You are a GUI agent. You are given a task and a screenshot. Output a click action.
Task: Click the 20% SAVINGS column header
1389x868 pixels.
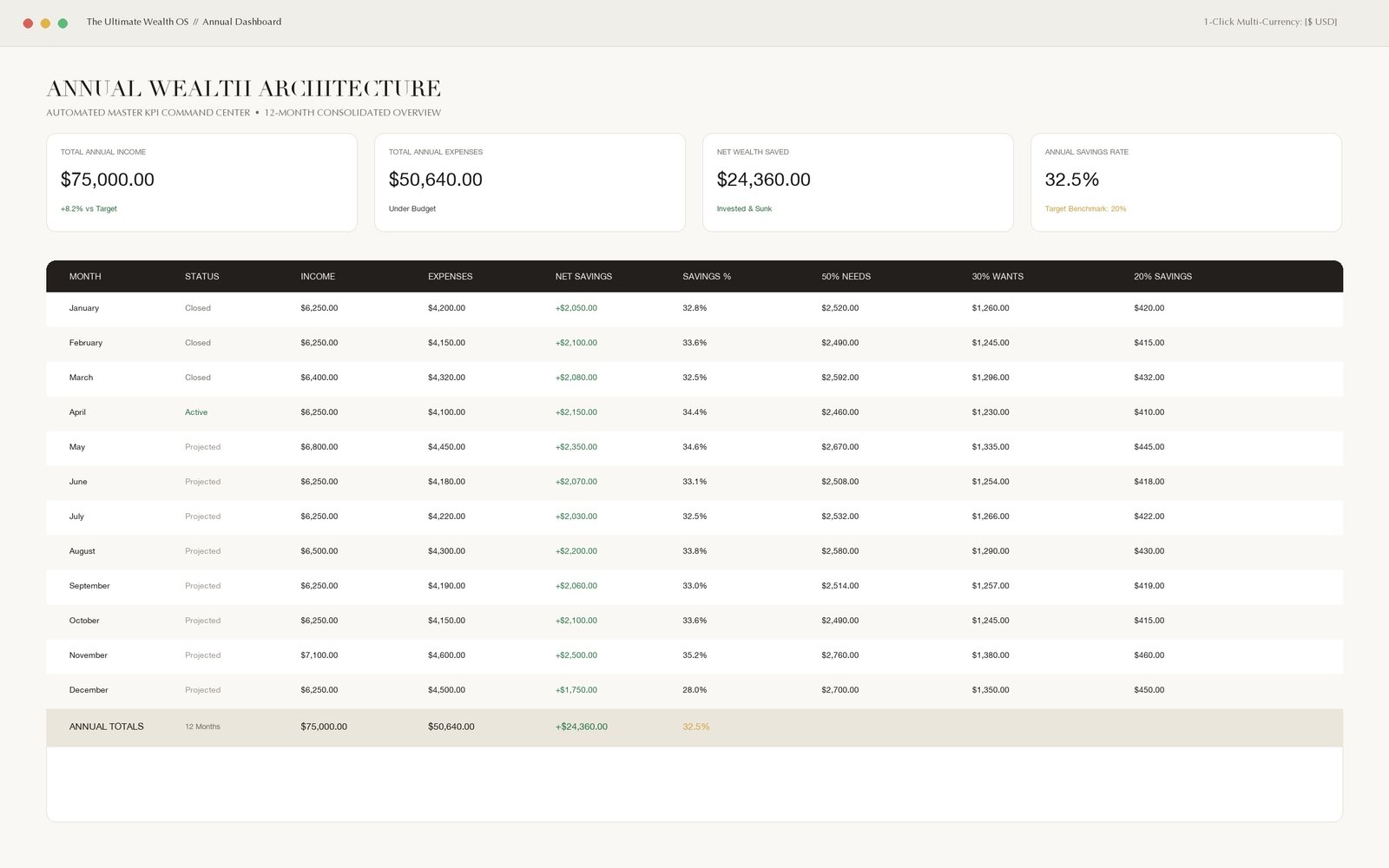pyautogui.click(x=1162, y=277)
